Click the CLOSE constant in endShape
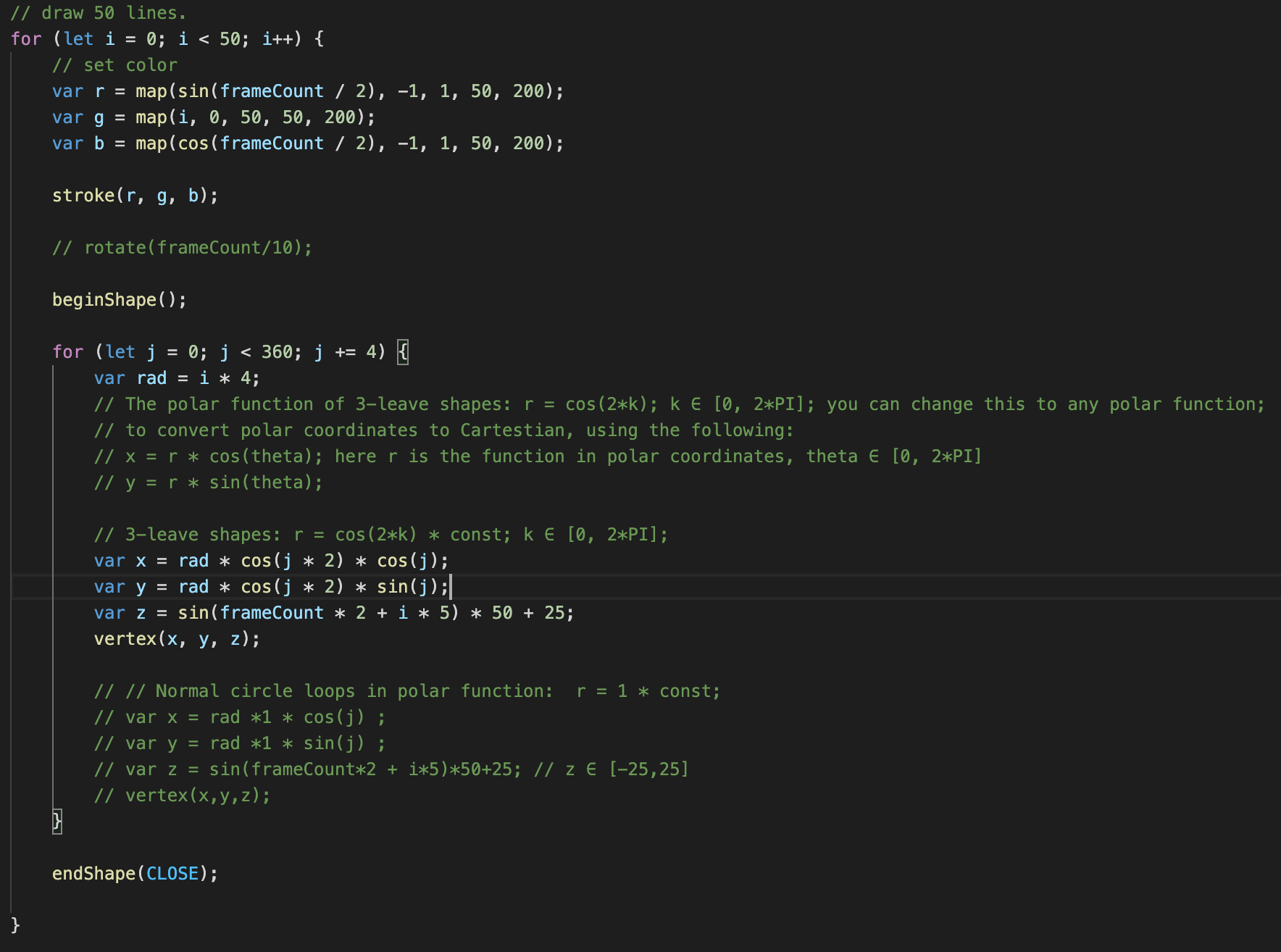This screenshot has height=952, width=1281. [x=172, y=874]
